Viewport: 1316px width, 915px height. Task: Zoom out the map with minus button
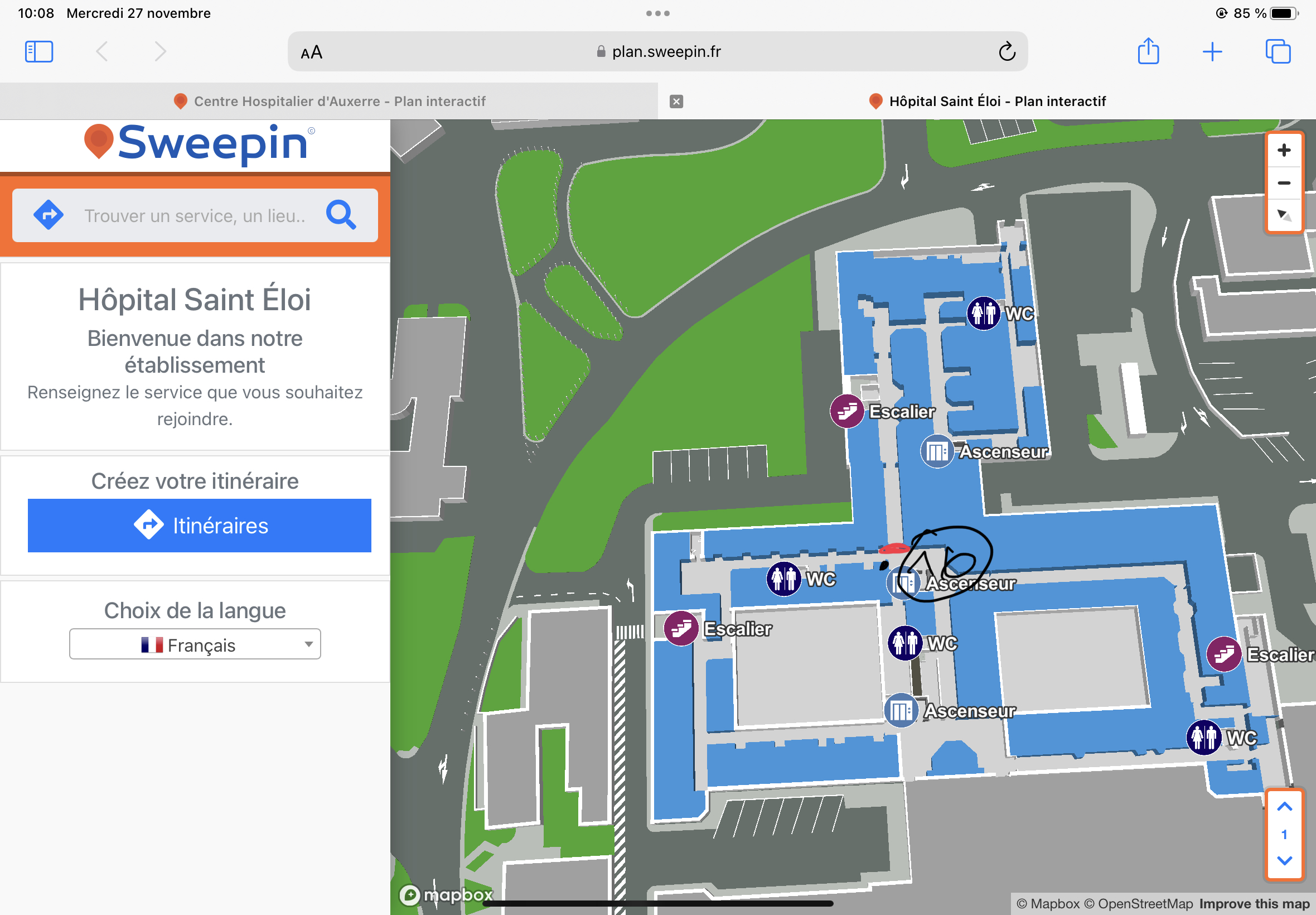pos(1283,183)
